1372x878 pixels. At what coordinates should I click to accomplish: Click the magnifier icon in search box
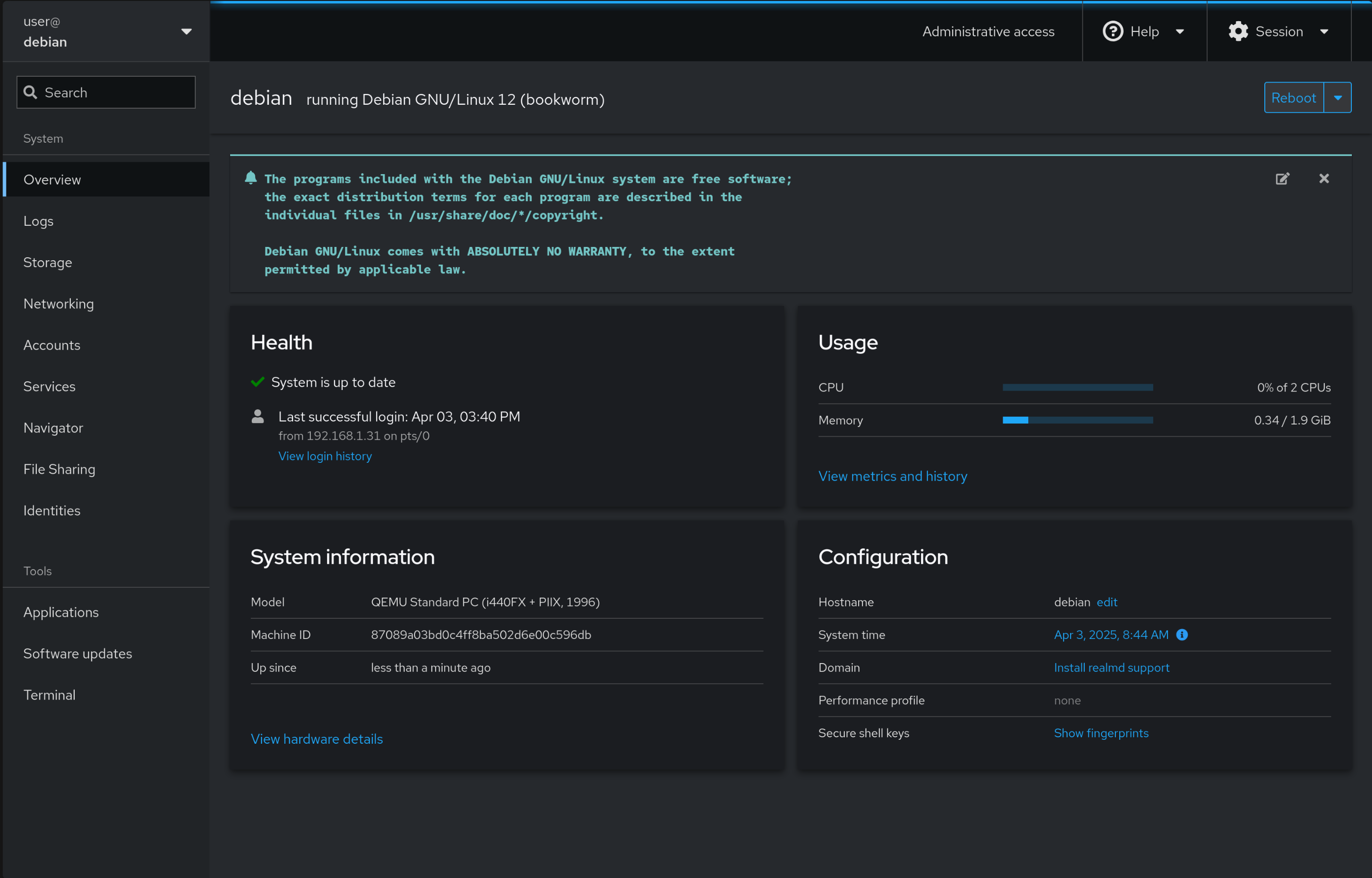[x=30, y=92]
